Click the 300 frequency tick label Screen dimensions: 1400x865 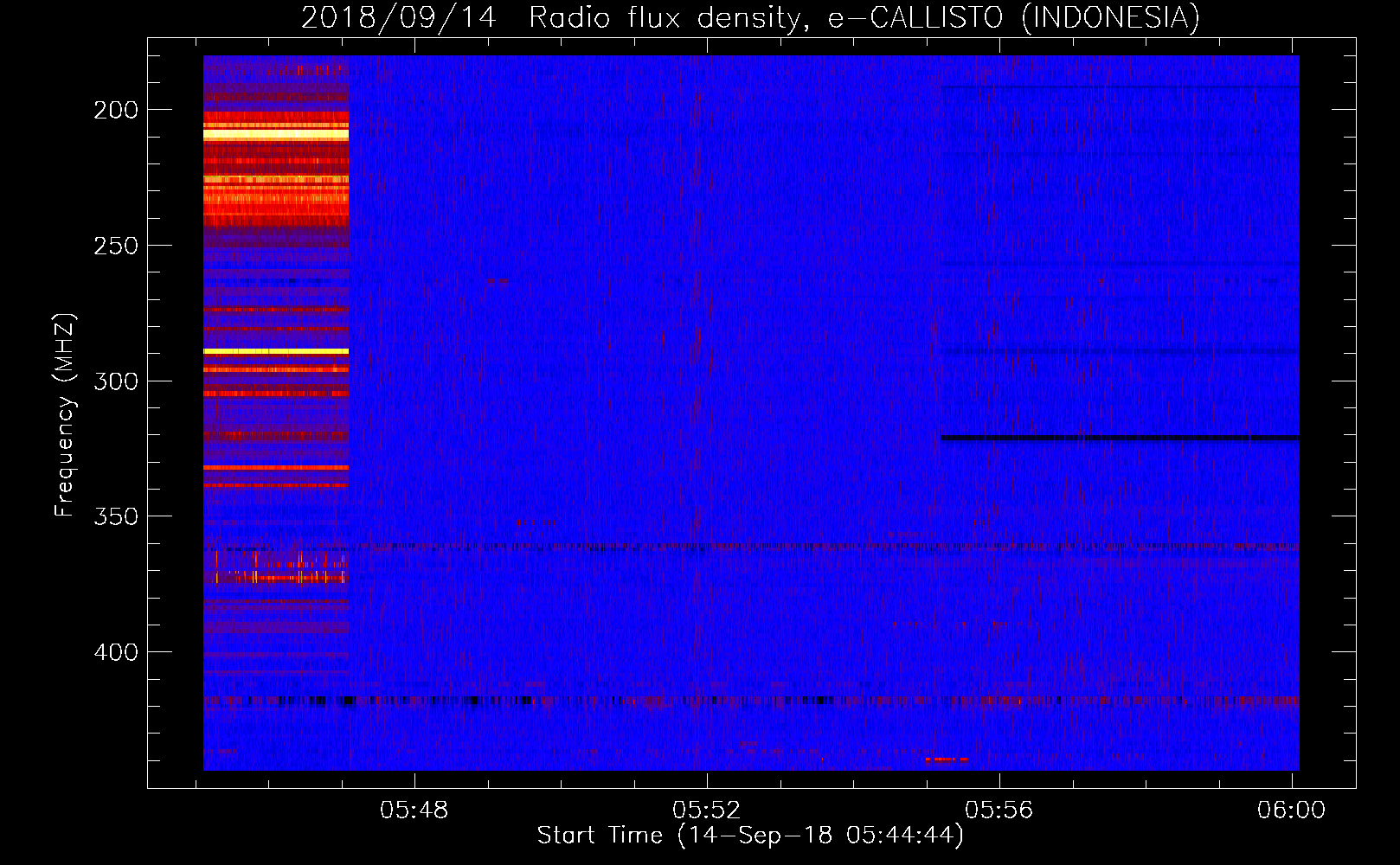pyautogui.click(x=116, y=381)
